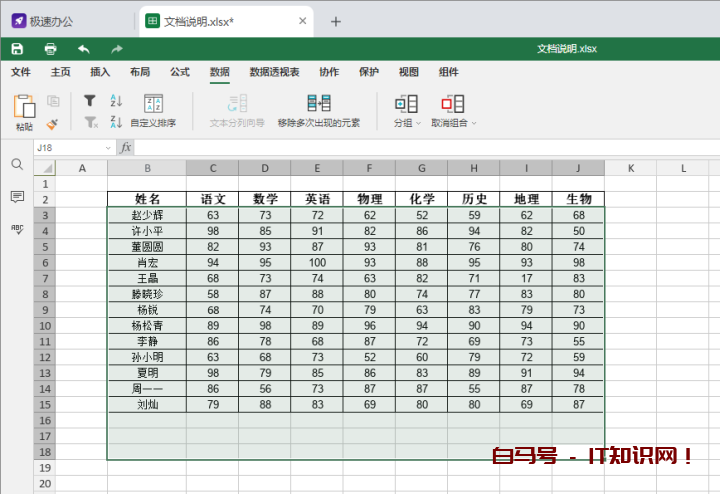Switch to the 插入 tab
Image resolution: width=720 pixels, height=494 pixels.
click(x=100, y=72)
